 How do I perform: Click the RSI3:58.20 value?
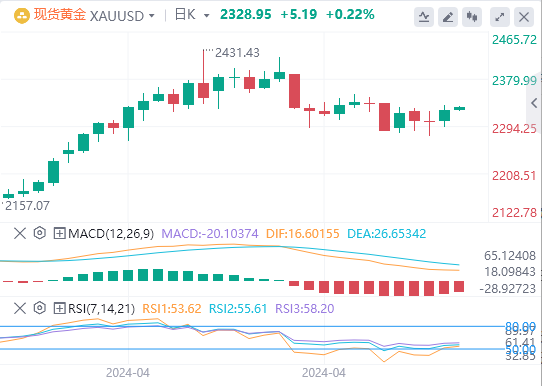pyautogui.click(x=305, y=308)
